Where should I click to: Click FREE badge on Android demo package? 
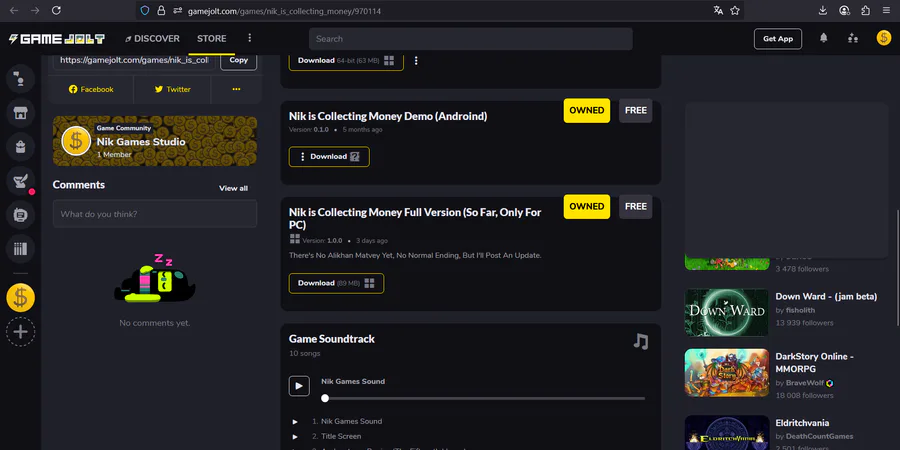(635, 111)
